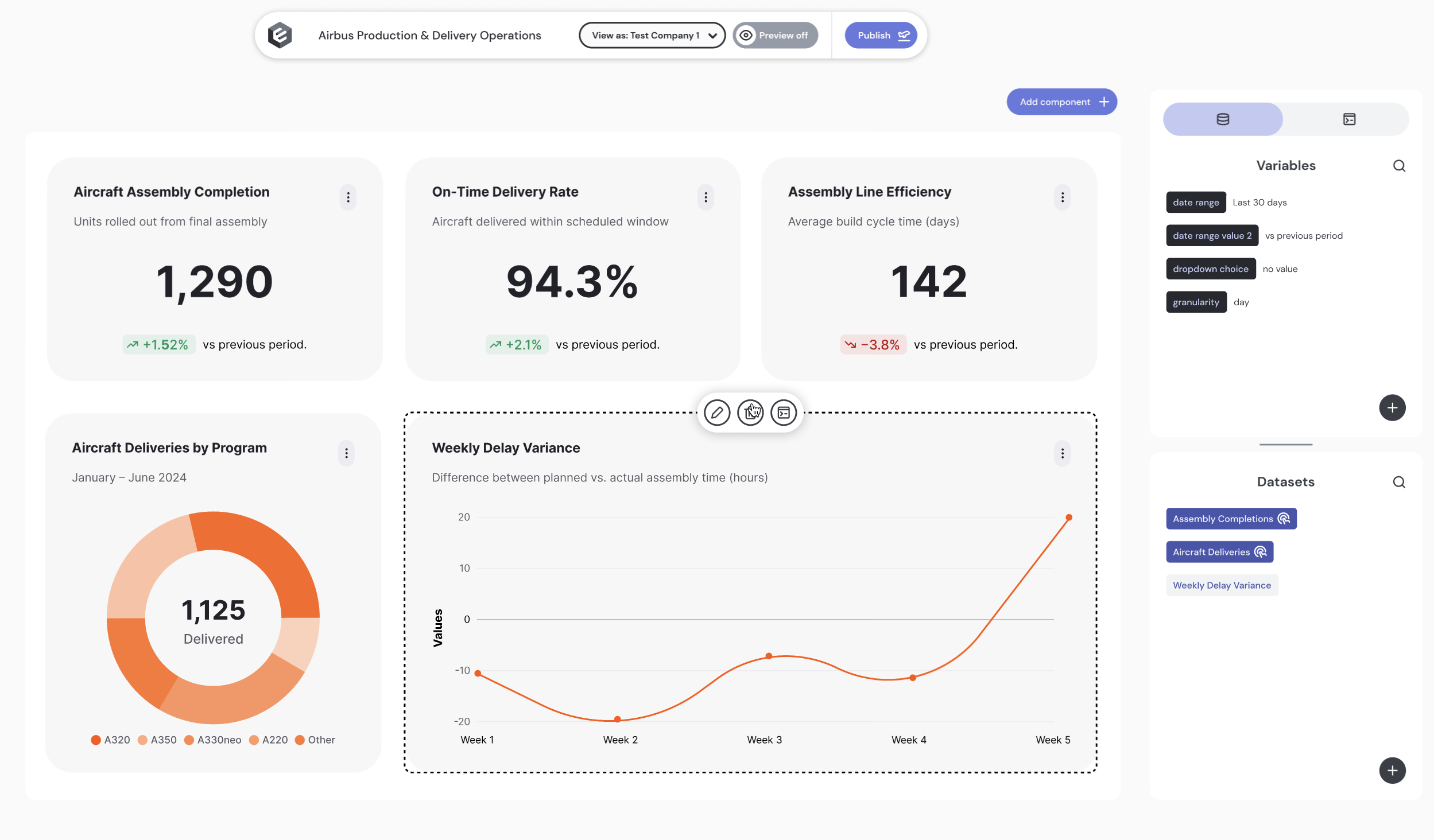
Task: Add a new dataset with plus icon
Action: (1392, 771)
